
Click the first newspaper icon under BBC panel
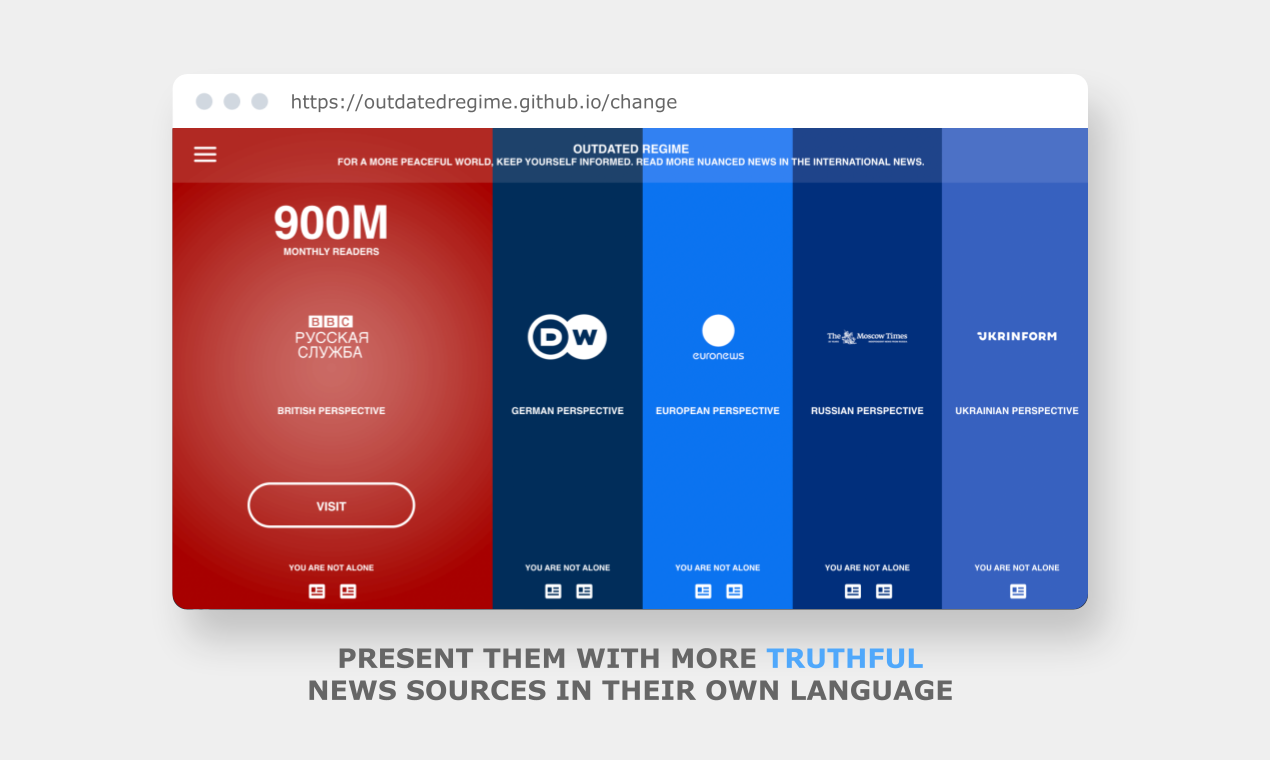[x=316, y=591]
